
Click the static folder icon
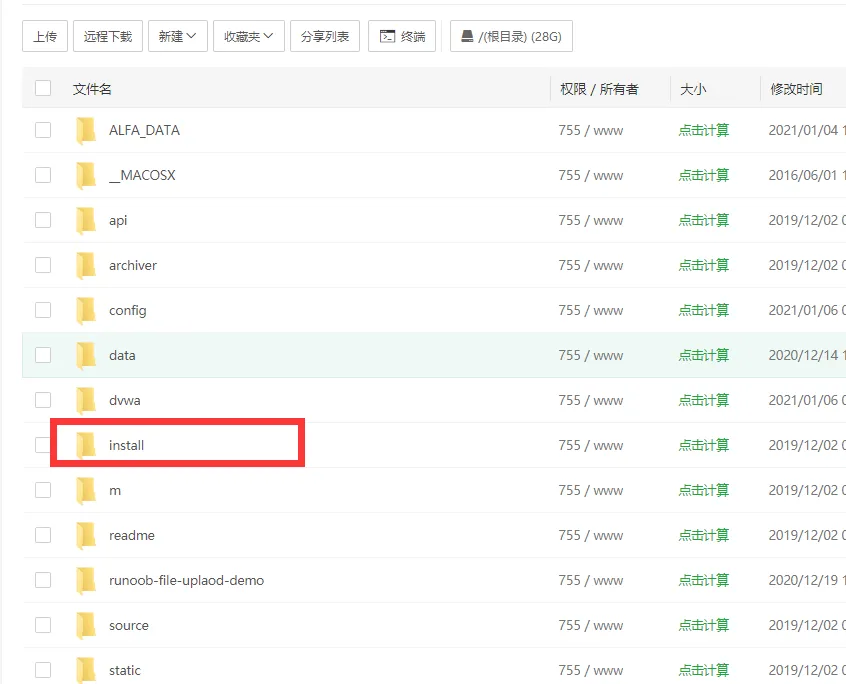point(86,670)
